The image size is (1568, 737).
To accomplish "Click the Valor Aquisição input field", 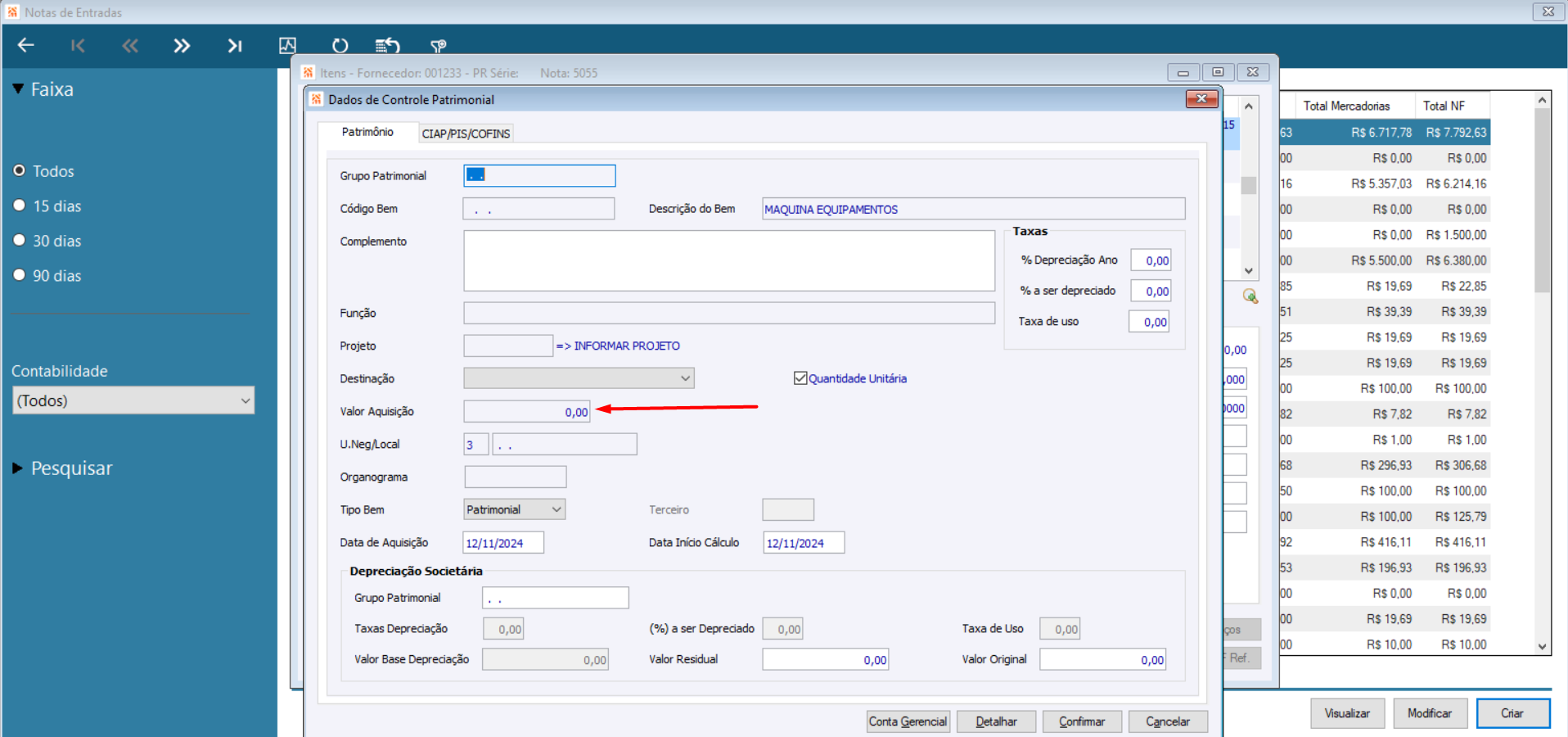I will pyautogui.click(x=527, y=411).
